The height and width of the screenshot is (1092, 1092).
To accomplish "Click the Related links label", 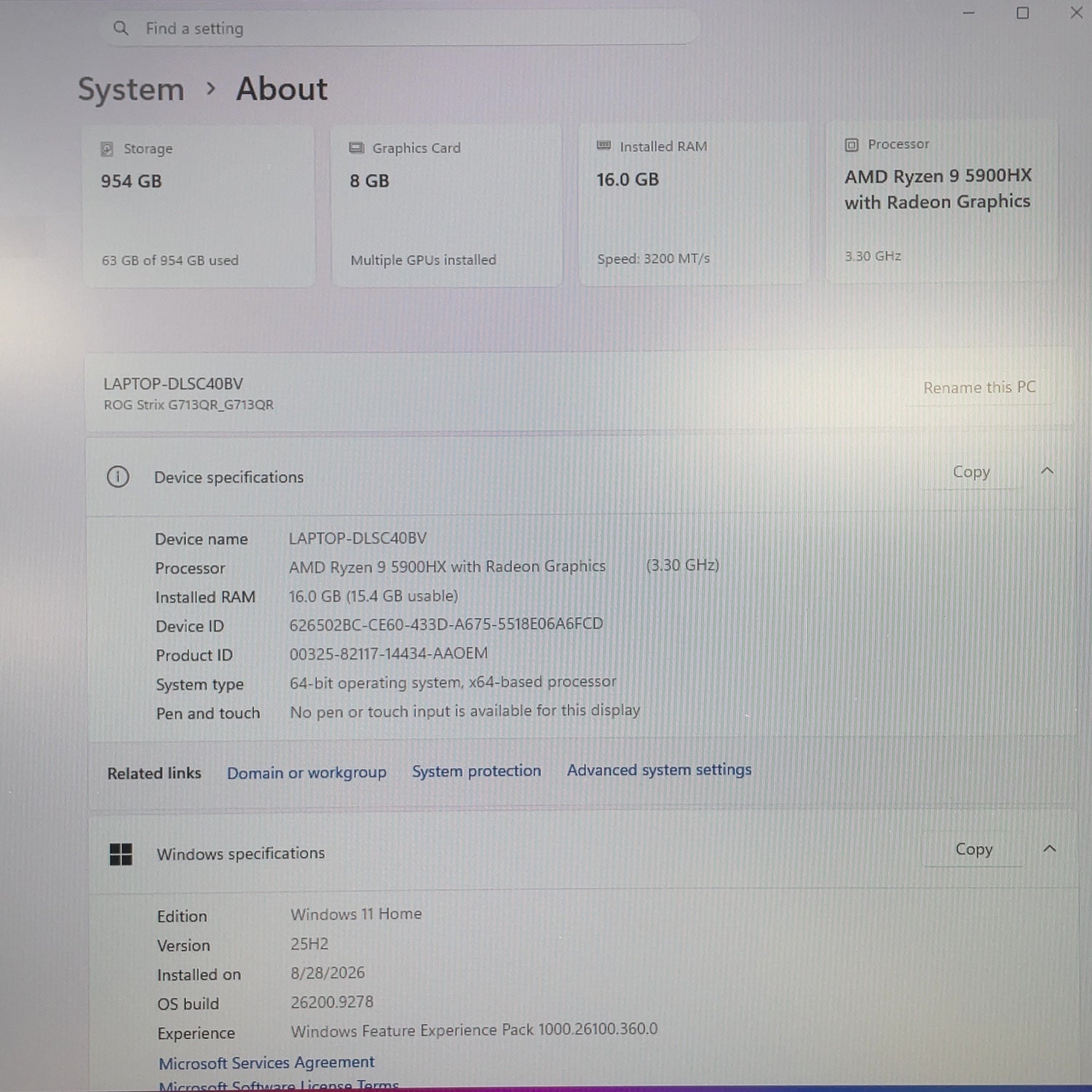I will pyautogui.click(x=154, y=773).
